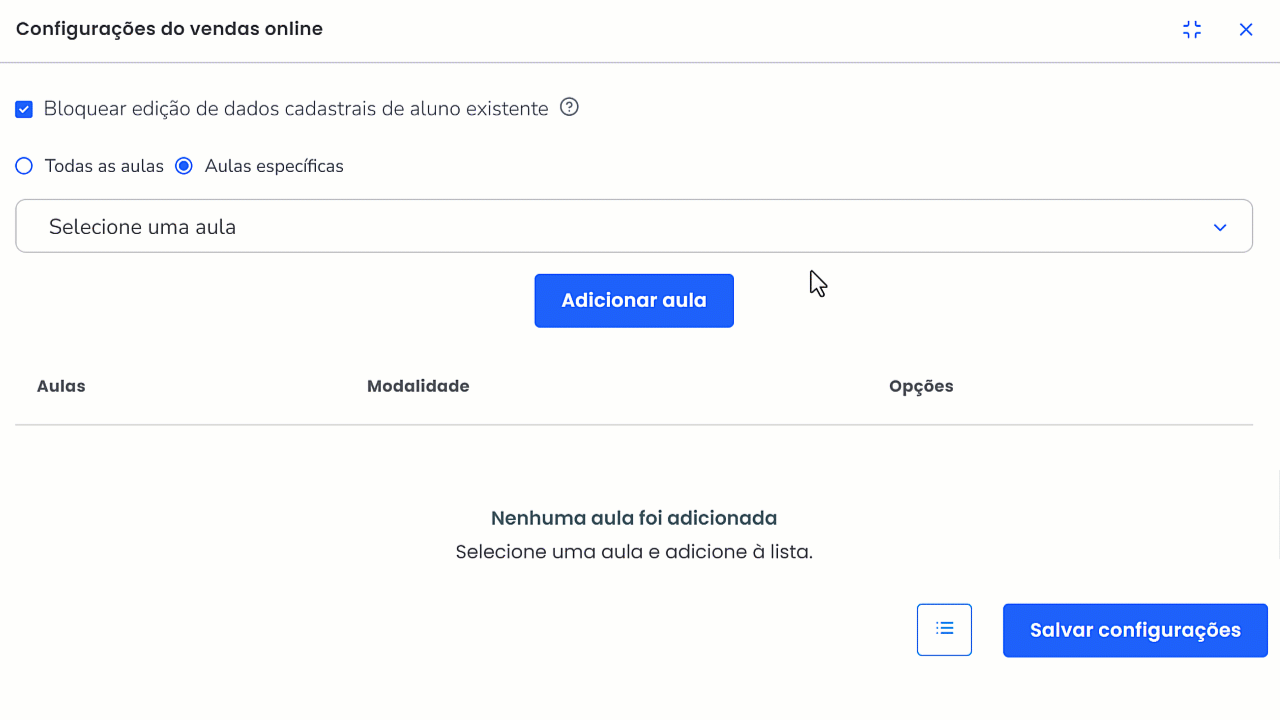The height and width of the screenshot is (720, 1280).
Task: Select the Todas as aulas radio button
Action: pos(24,166)
